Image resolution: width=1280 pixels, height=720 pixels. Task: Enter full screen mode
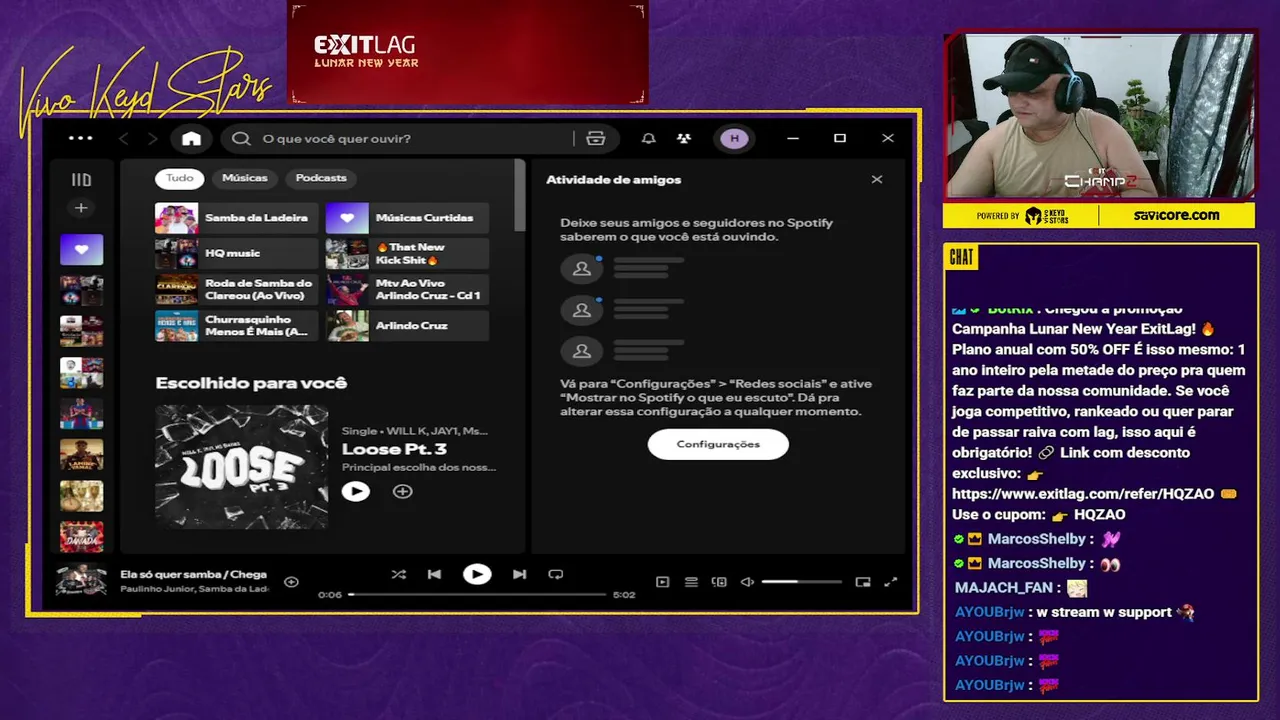point(891,582)
